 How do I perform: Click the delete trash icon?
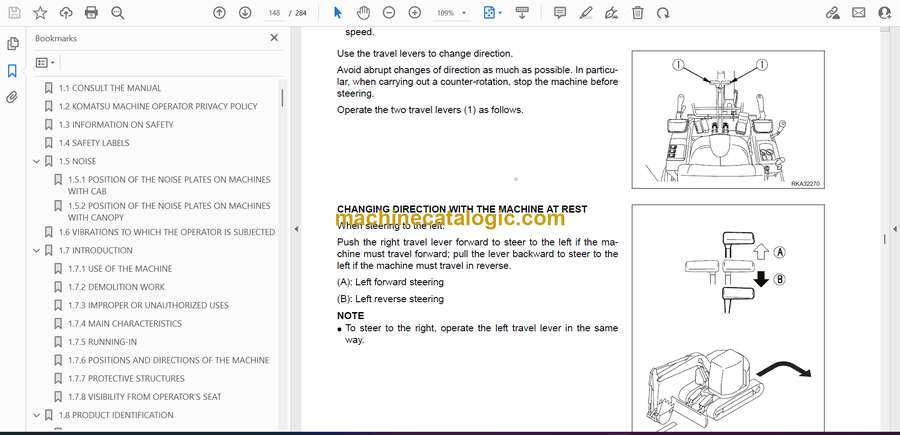[x=638, y=13]
